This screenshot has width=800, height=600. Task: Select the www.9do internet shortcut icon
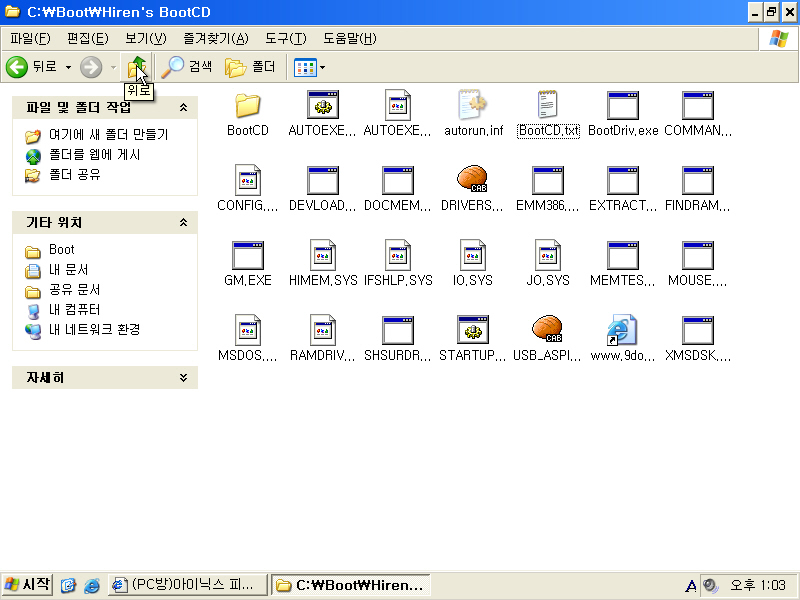tap(622, 330)
